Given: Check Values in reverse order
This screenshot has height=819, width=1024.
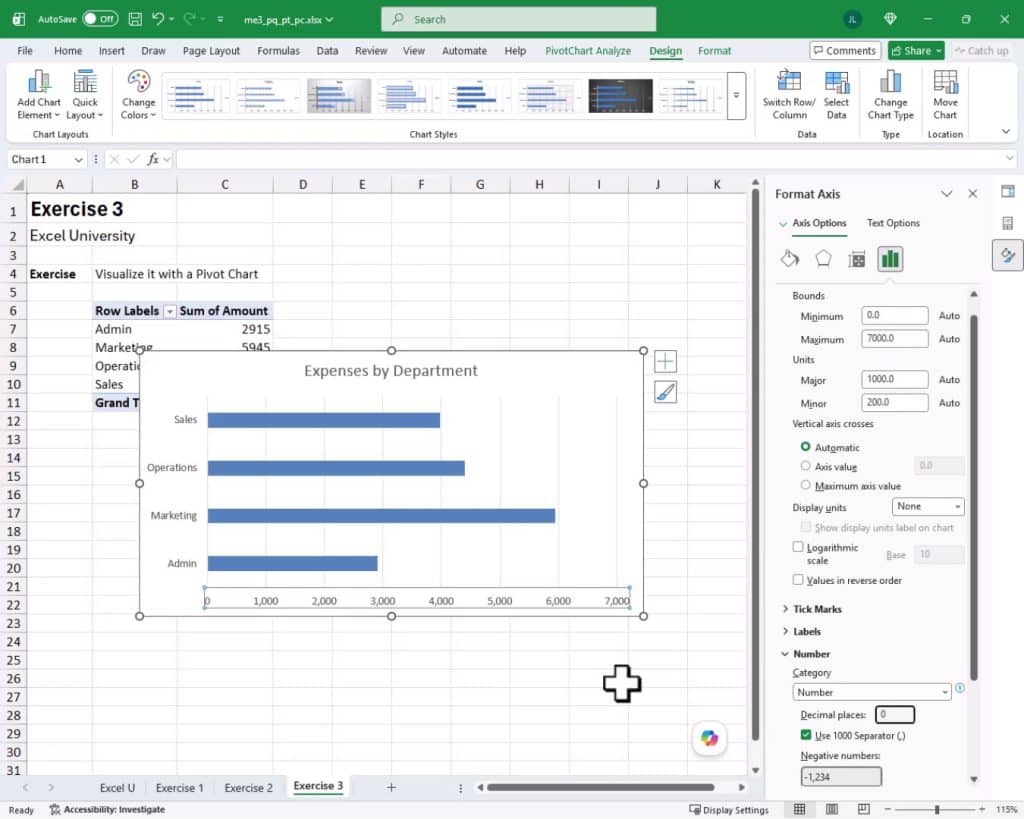Looking at the screenshot, I should point(797,579).
